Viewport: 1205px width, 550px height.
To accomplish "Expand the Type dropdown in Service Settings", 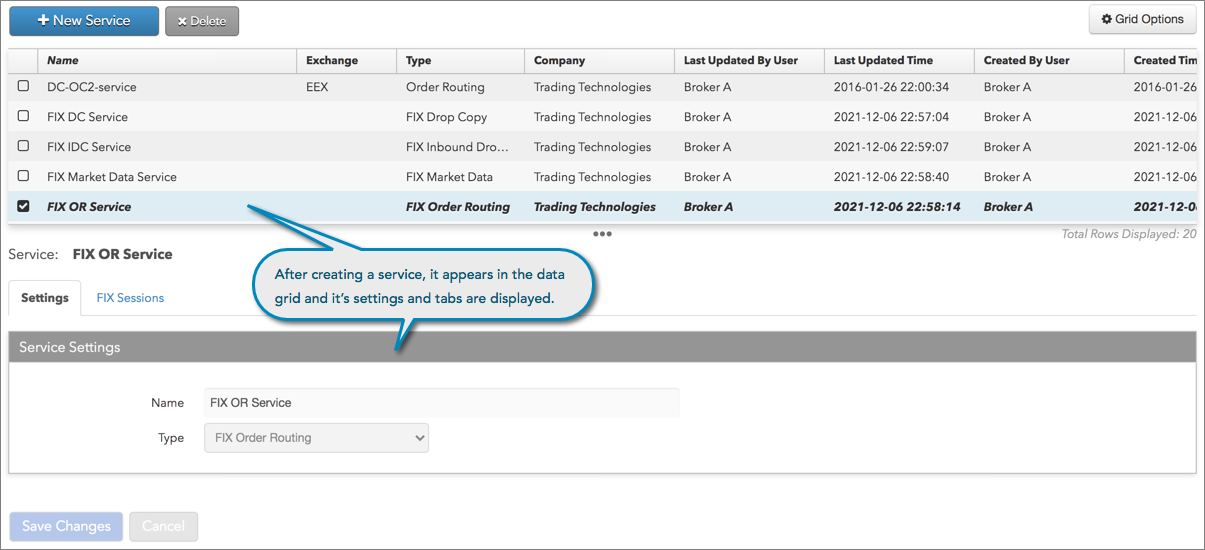I will point(316,438).
